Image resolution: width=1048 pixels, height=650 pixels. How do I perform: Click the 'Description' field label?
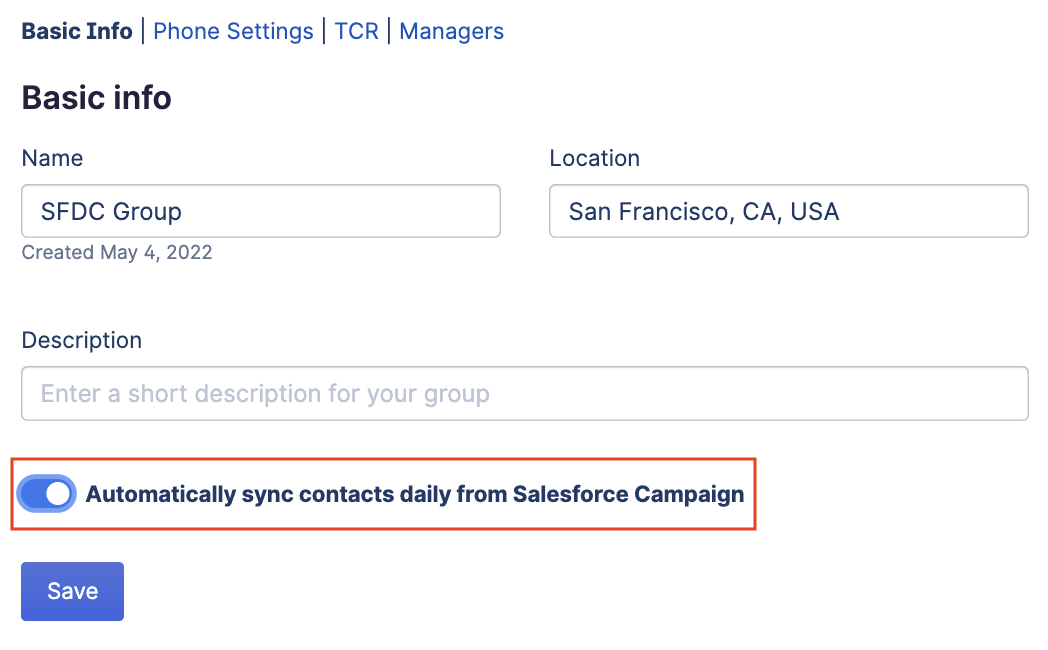coord(82,340)
